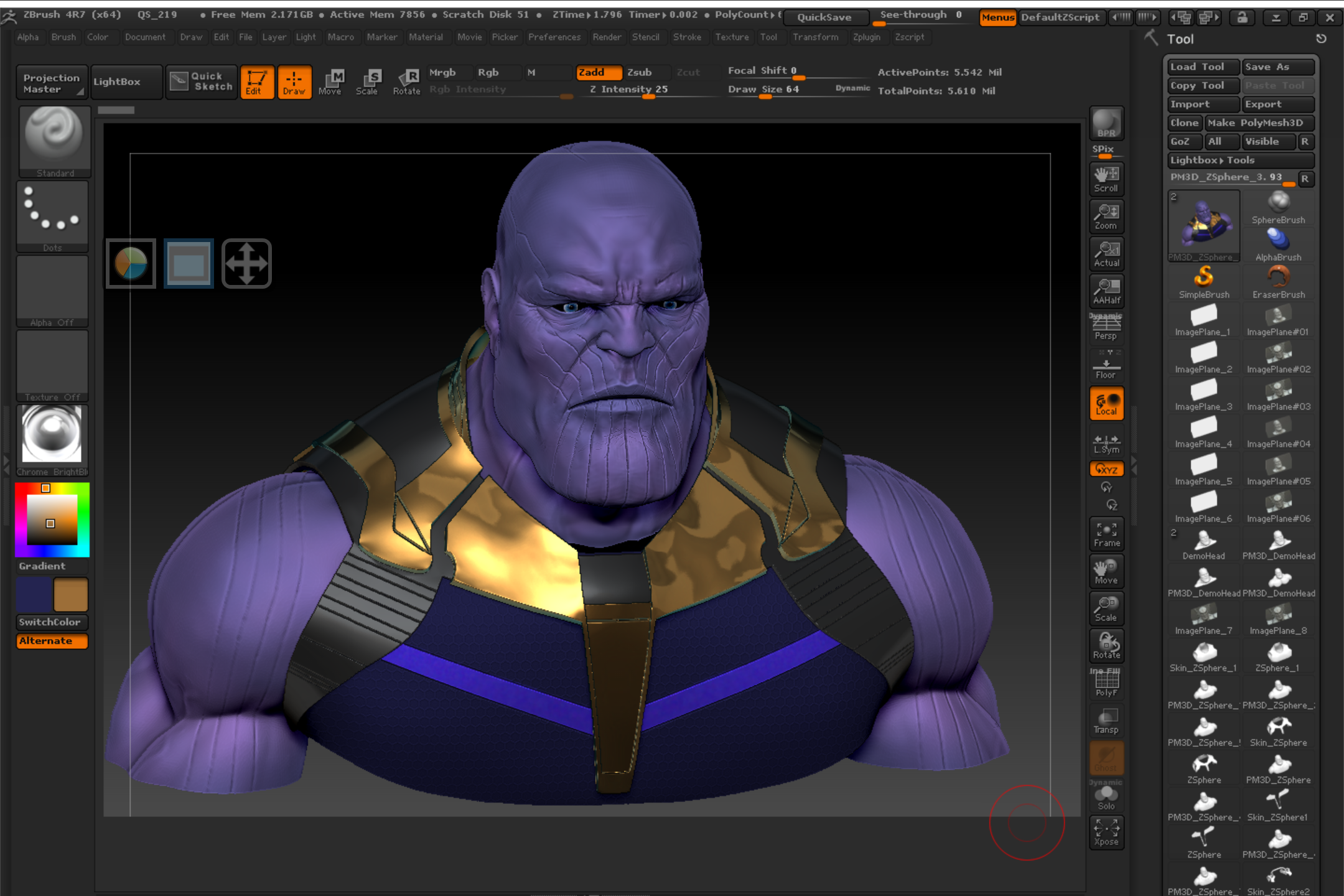Click the blue rectangle icon on canvas
Viewport: 1344px width, 896px height.
tap(189, 263)
